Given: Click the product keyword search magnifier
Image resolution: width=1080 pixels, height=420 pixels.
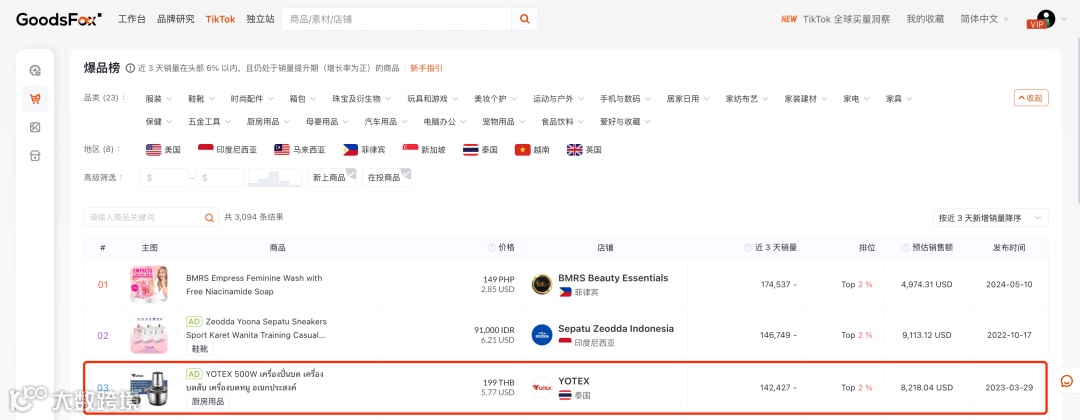Looking at the screenshot, I should pyautogui.click(x=209, y=218).
